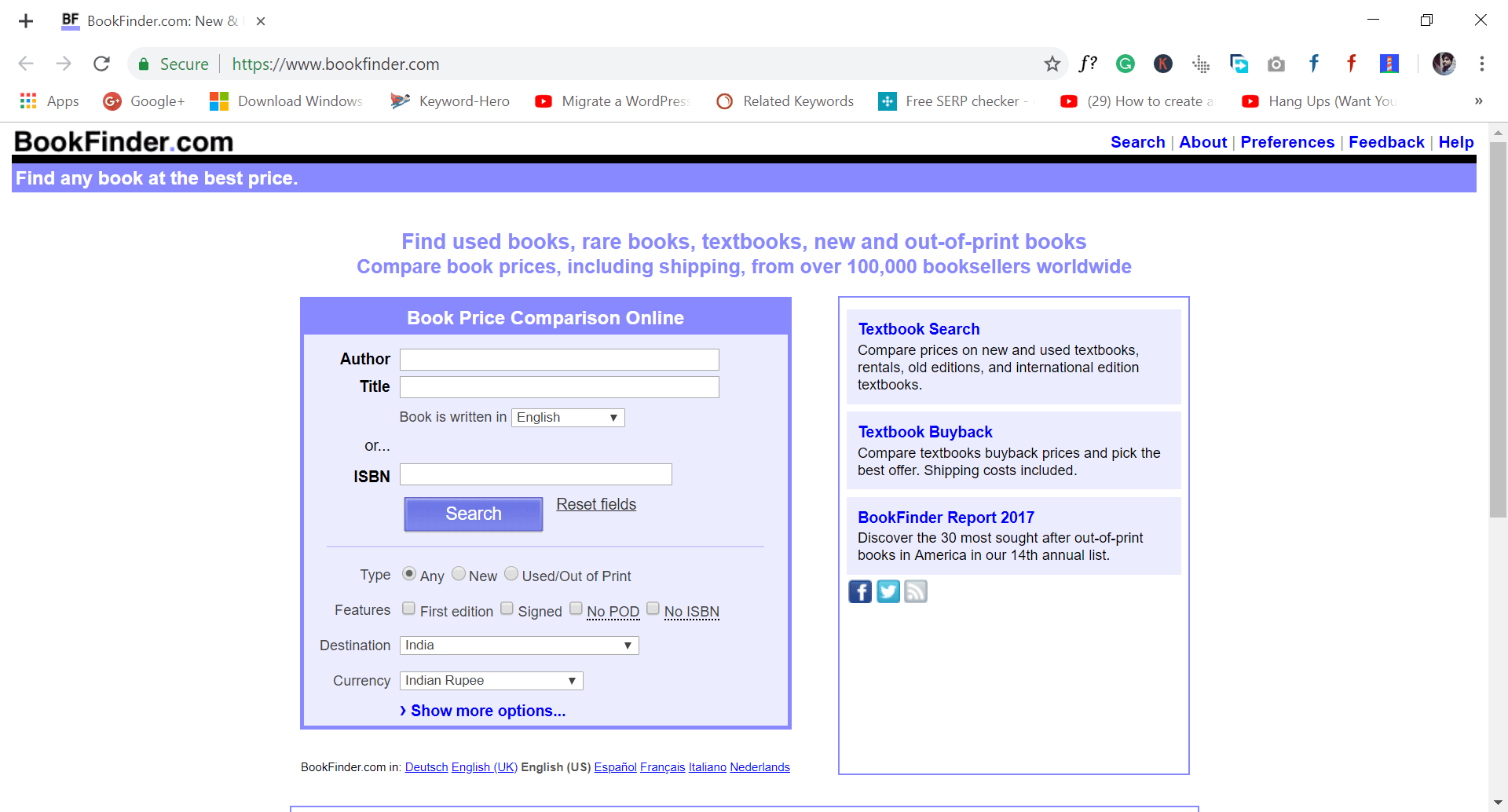
Task: Switch the site language to English (UK)
Action: point(485,767)
